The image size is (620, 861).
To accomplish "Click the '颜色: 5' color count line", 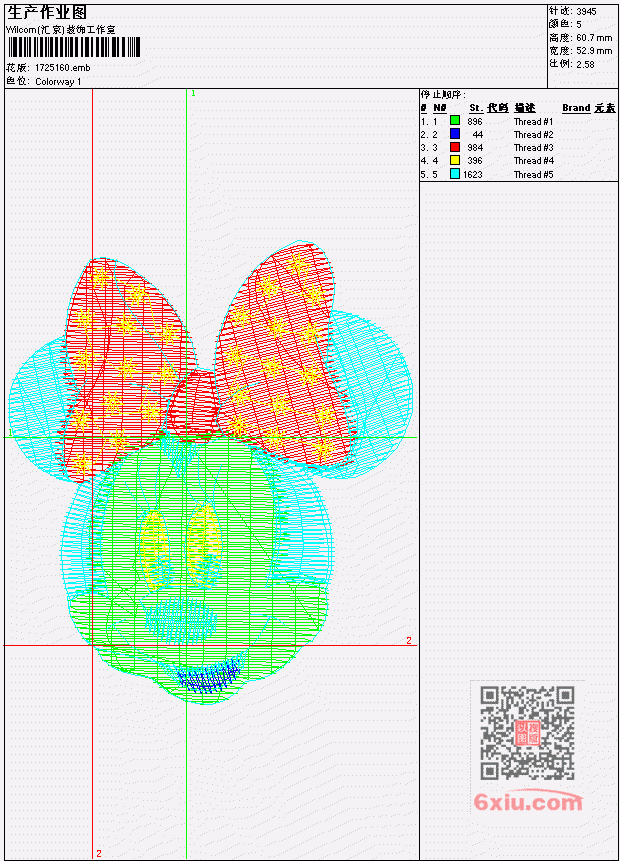I will [x=565, y=24].
